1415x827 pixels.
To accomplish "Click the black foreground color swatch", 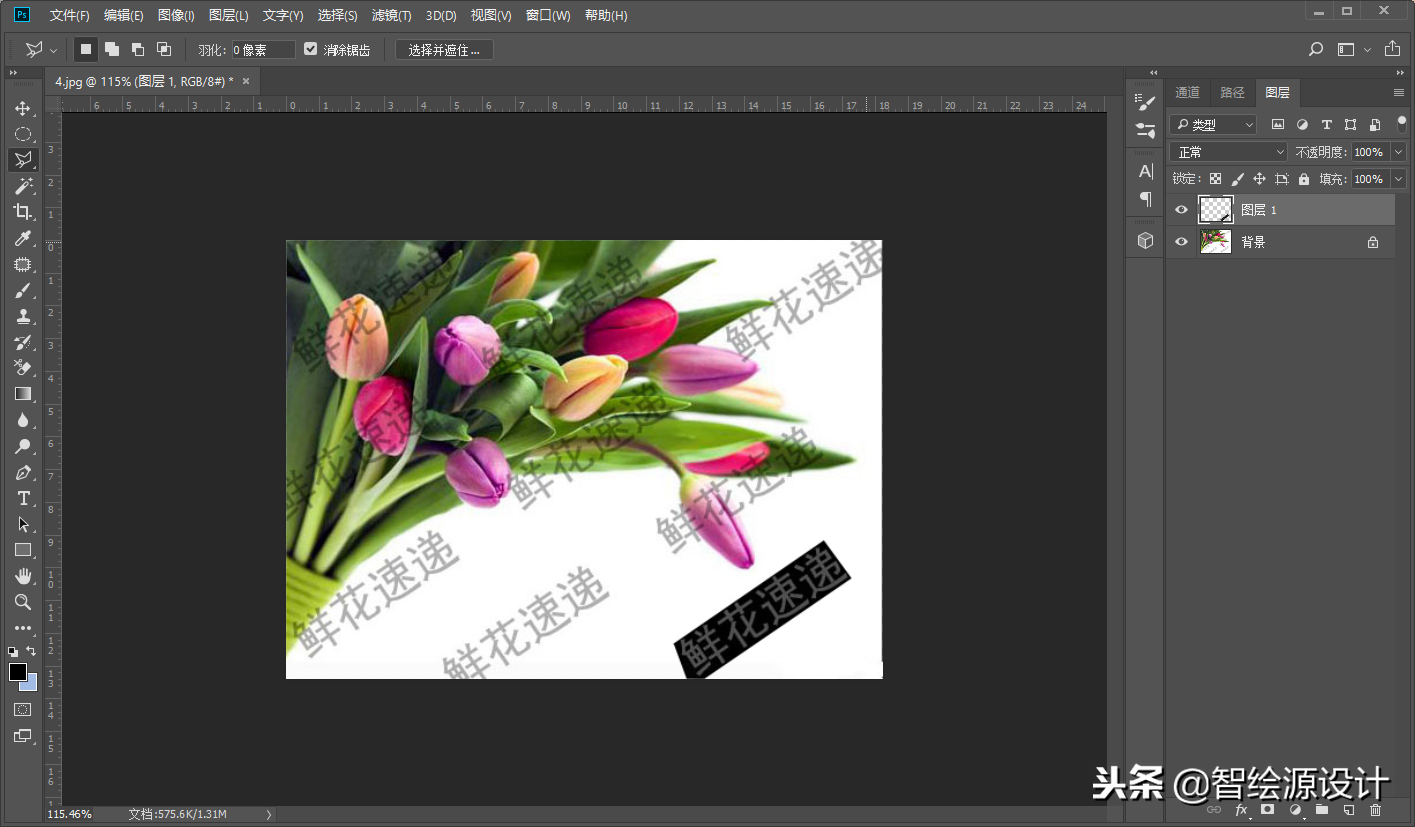I will (x=18, y=672).
